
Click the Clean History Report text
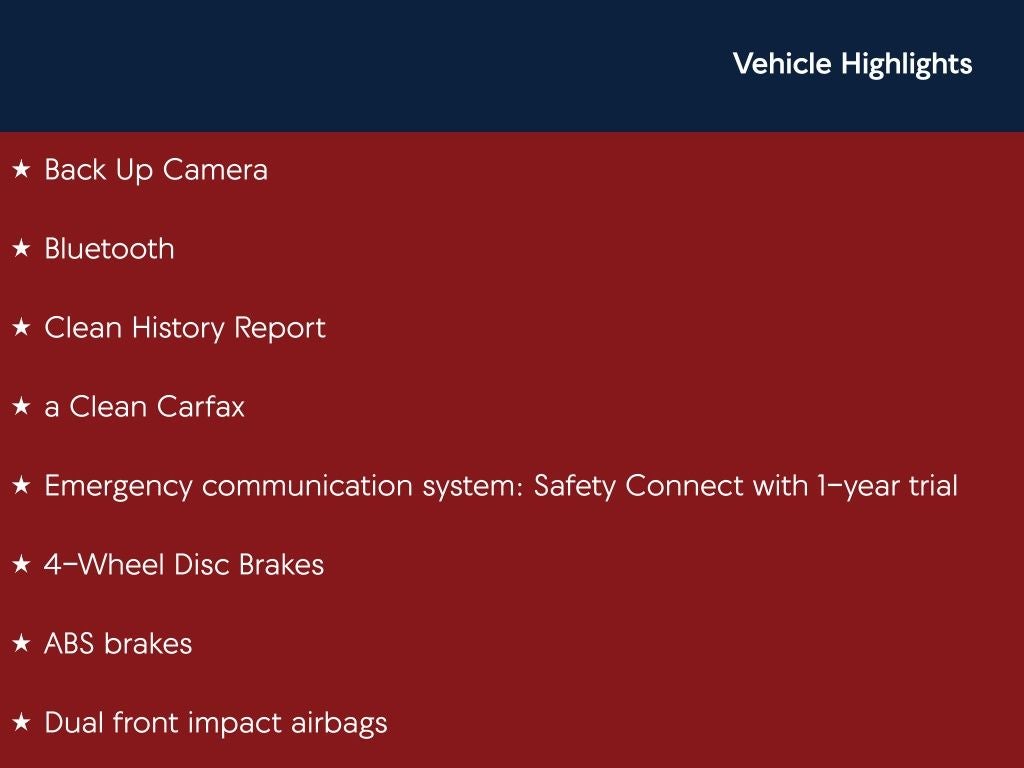pyautogui.click(x=185, y=328)
